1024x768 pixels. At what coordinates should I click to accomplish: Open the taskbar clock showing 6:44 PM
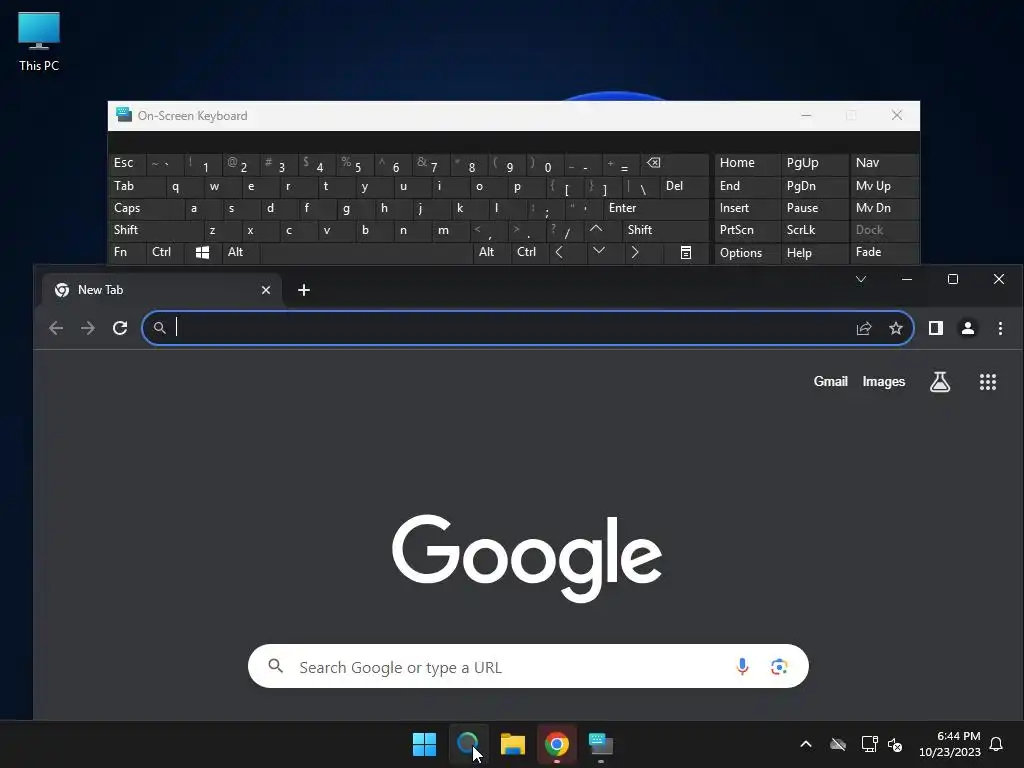click(x=950, y=744)
